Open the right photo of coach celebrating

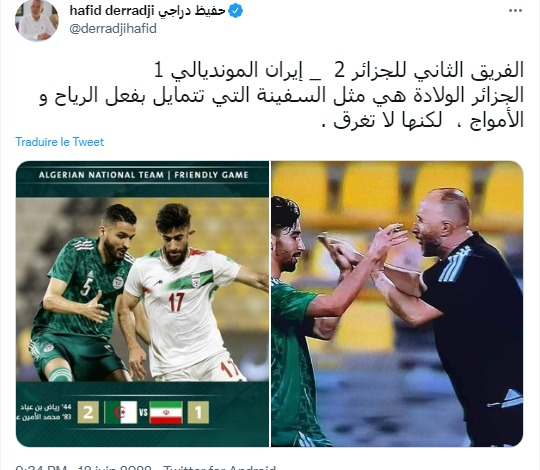pyautogui.click(x=397, y=304)
